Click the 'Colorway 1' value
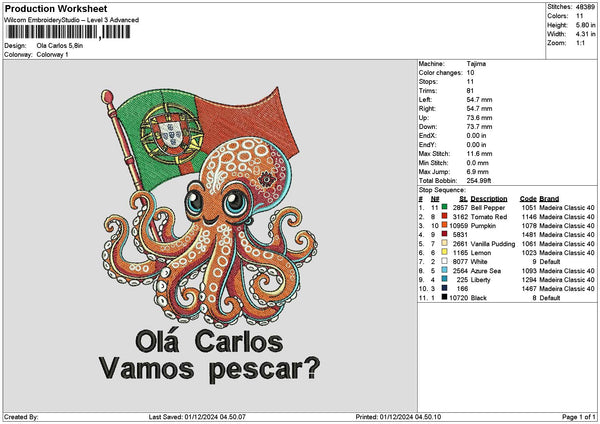Image resolution: width=600 pixels, height=424 pixels. [52, 55]
